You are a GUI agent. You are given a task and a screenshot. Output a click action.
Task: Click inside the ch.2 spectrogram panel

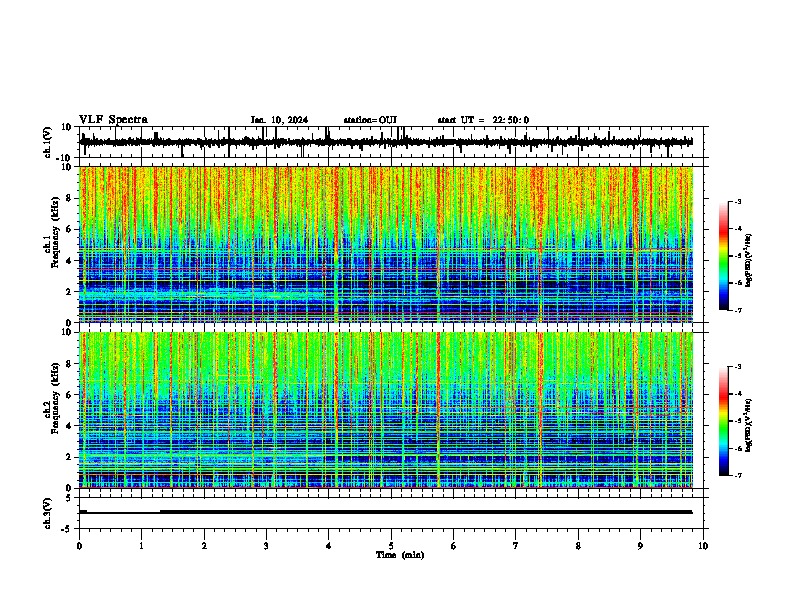click(x=386, y=410)
